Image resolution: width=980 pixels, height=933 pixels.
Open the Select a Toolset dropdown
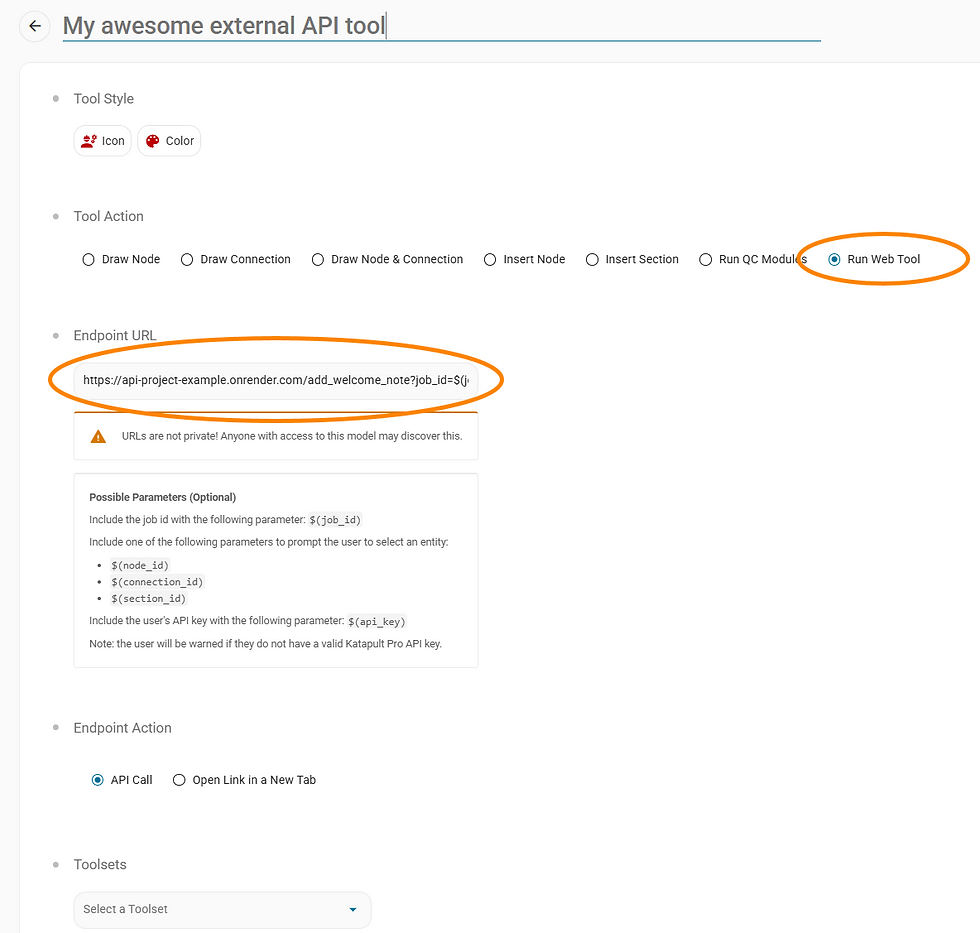coord(222,909)
